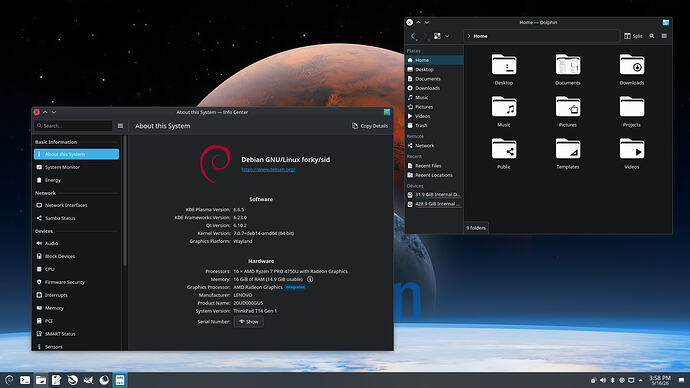Open Network Interfaces page
This screenshot has height=388, width=690.
tap(76, 205)
